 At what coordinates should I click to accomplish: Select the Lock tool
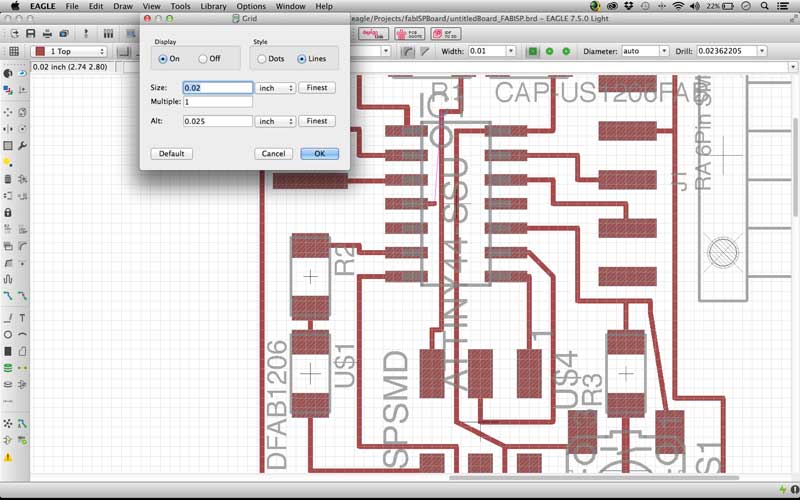tap(8, 212)
